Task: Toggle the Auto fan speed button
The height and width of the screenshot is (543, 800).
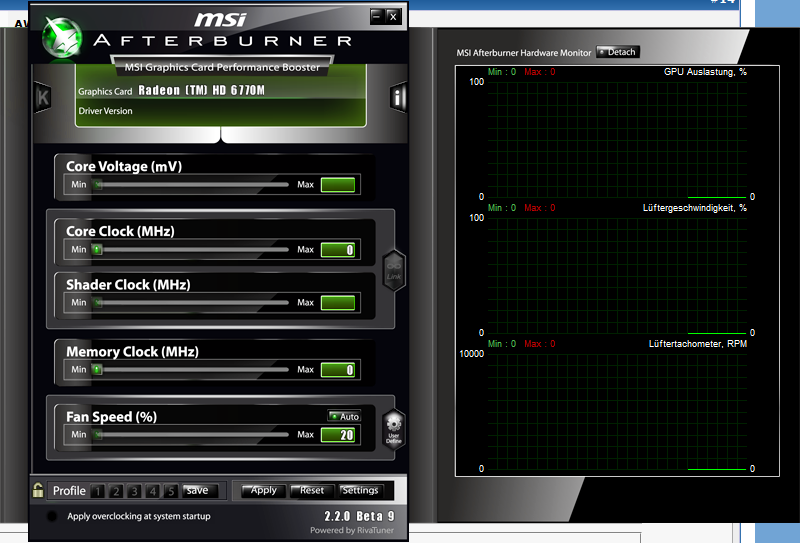Action: pos(344,416)
